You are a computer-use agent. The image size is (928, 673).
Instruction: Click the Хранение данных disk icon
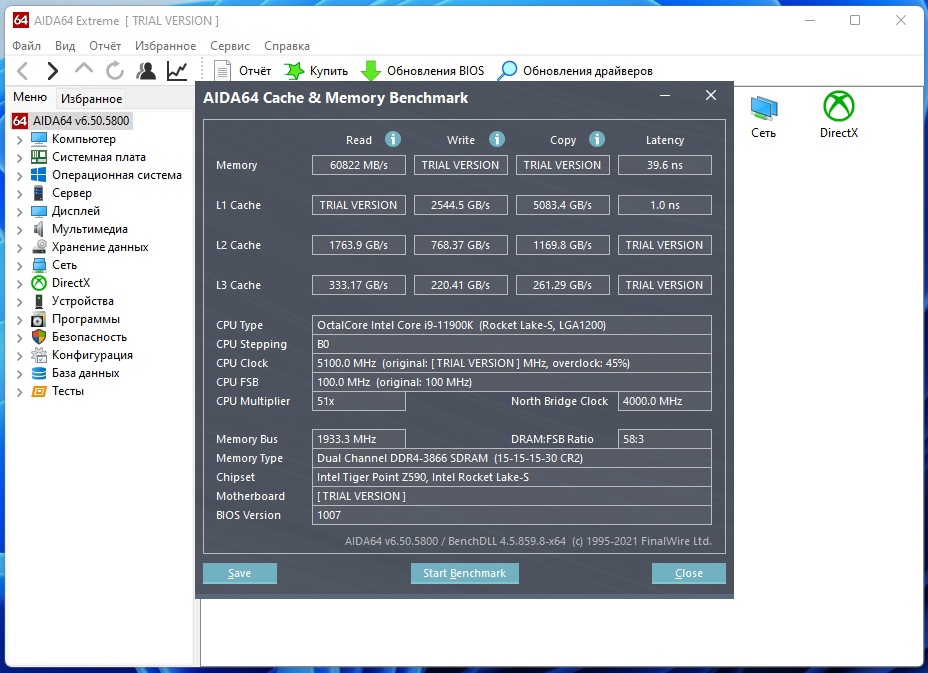tap(38, 247)
